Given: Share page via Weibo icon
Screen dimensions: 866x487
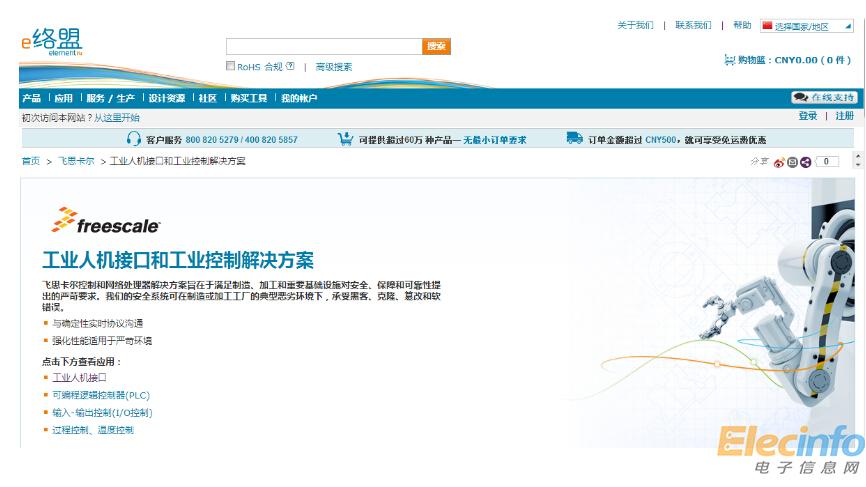Looking at the screenshot, I should tap(779, 162).
